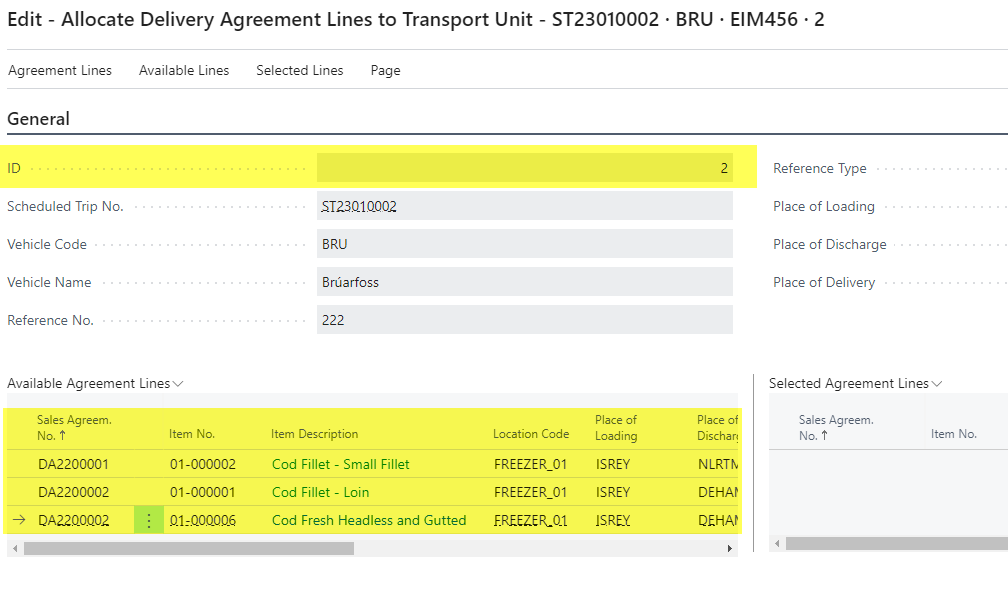Click the row selector arrow beside DA2200002
This screenshot has height=591, width=1008.
[x=19, y=520]
